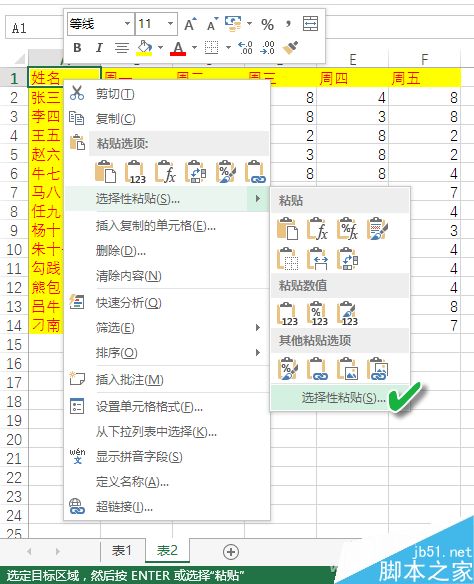The width and height of the screenshot is (474, 584).
Task: Open accounting format dropdown arrow
Action: pos(249,24)
